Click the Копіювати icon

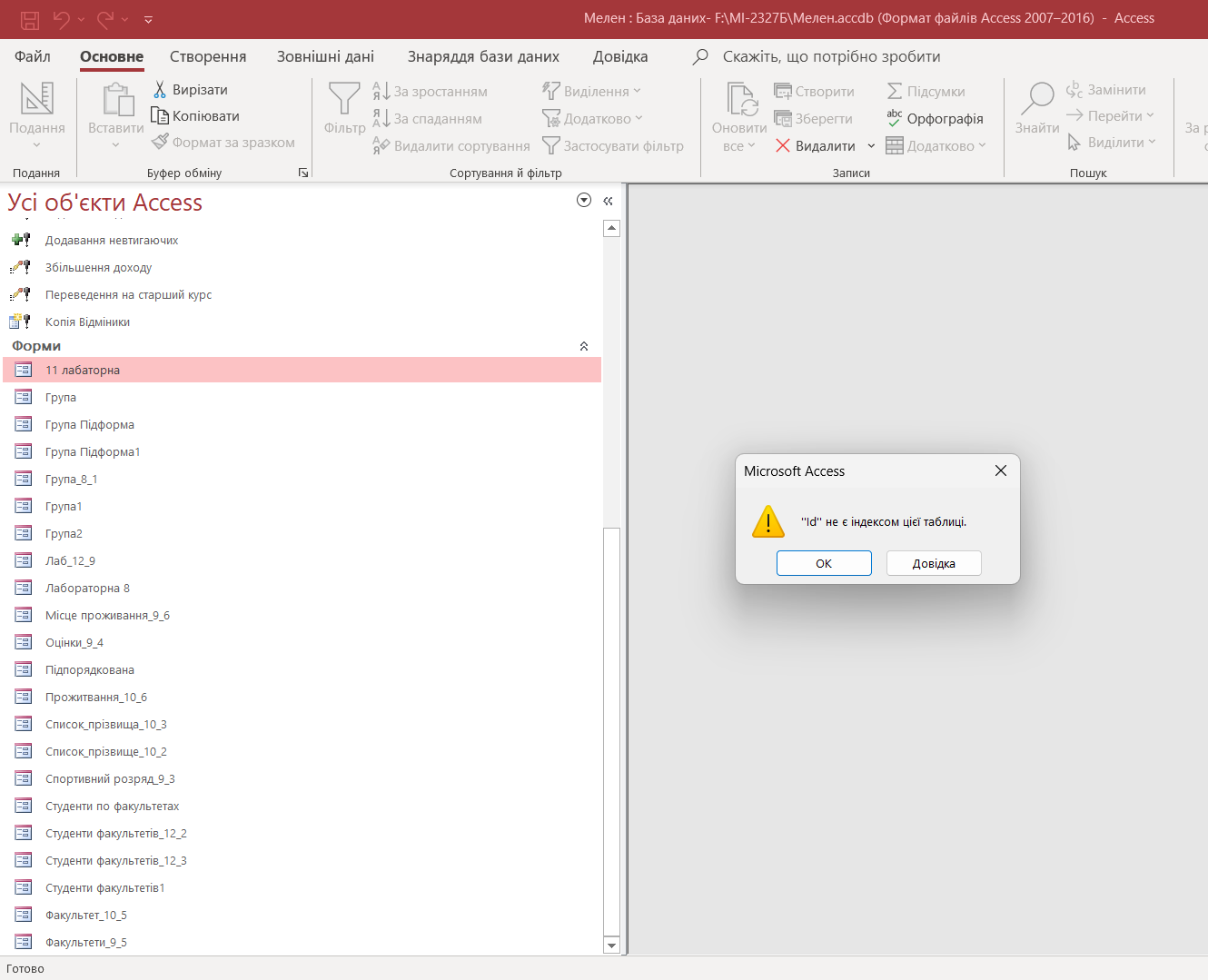click(160, 115)
